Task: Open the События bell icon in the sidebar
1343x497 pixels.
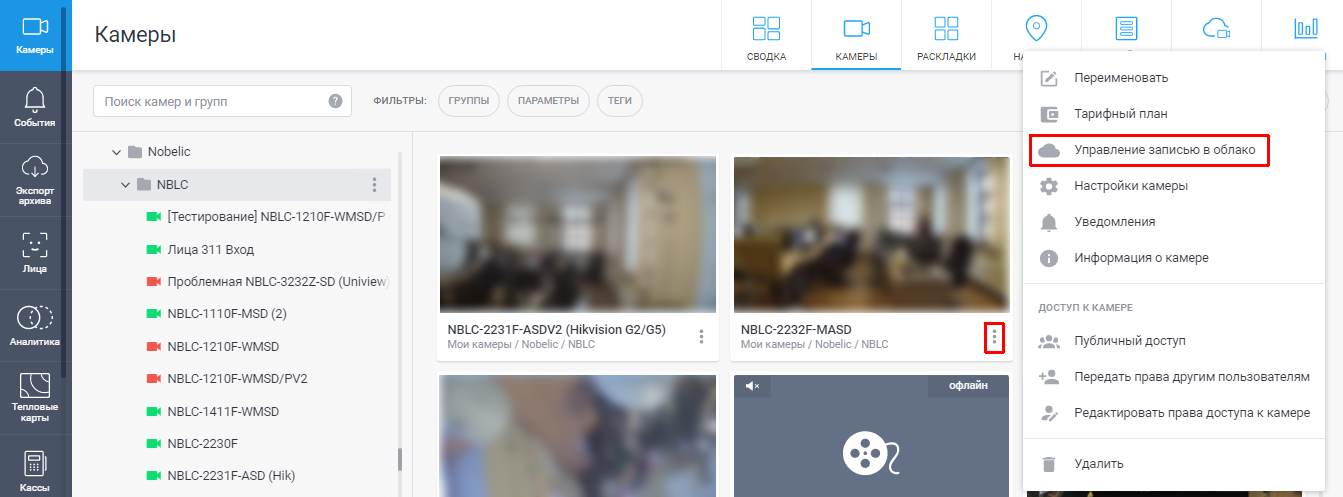Action: [x=35, y=108]
